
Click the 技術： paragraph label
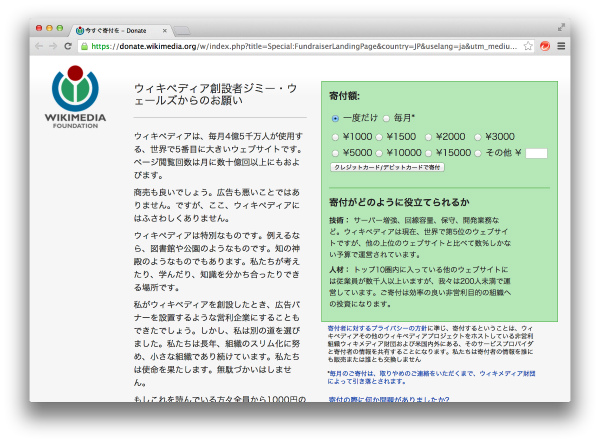(339, 220)
